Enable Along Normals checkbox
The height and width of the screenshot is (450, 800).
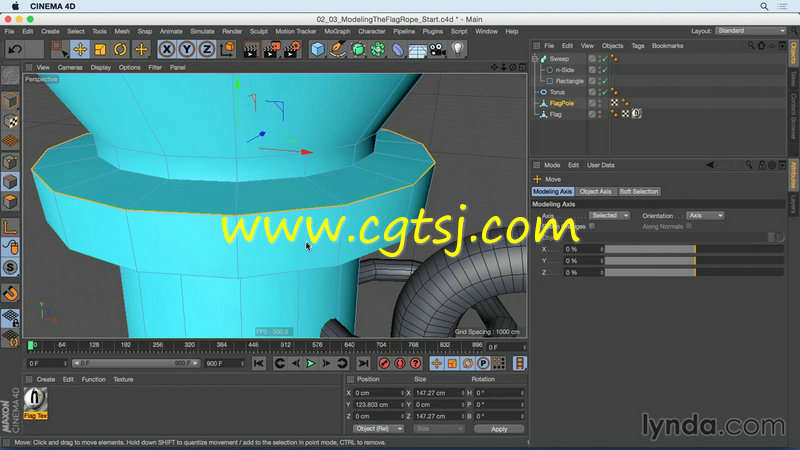click(689, 226)
